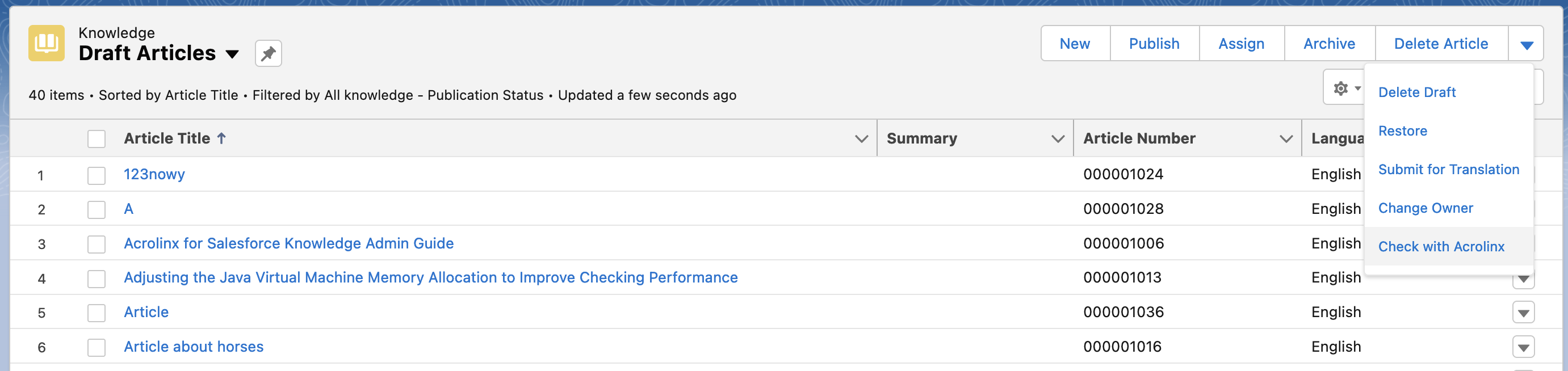Click the Publish button
The height and width of the screenshot is (371, 1568).
click(x=1154, y=44)
